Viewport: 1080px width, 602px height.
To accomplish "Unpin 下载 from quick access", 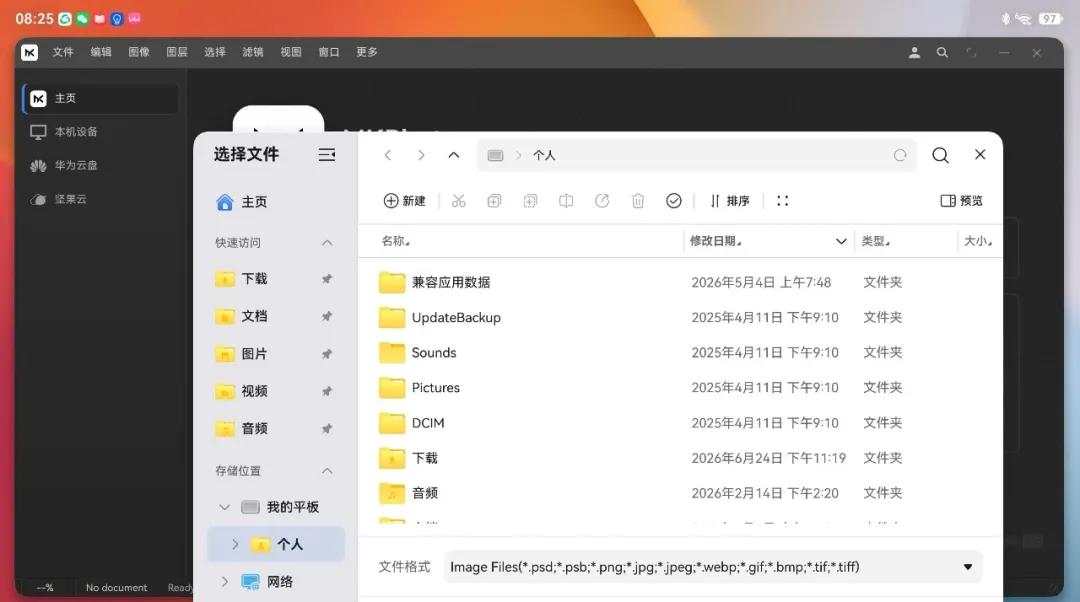I will [326, 279].
